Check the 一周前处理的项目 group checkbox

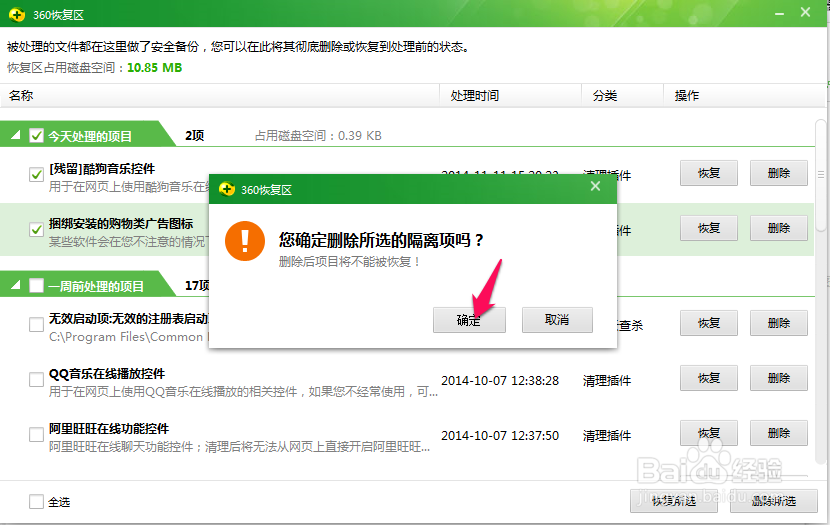pos(37,286)
